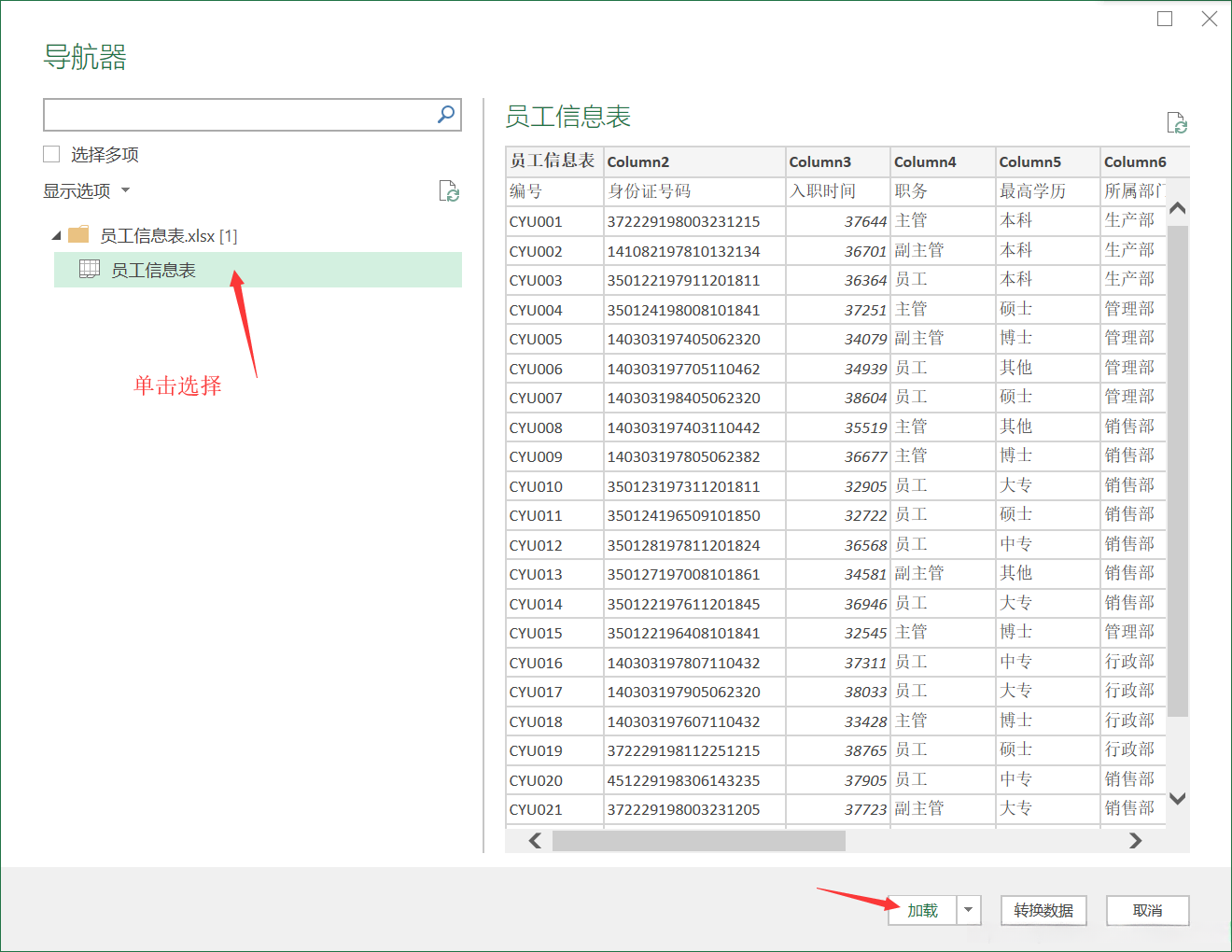This screenshot has width=1232, height=952.
Task: Click the 员工信息表 column header in the preview table
Action: coord(554,161)
